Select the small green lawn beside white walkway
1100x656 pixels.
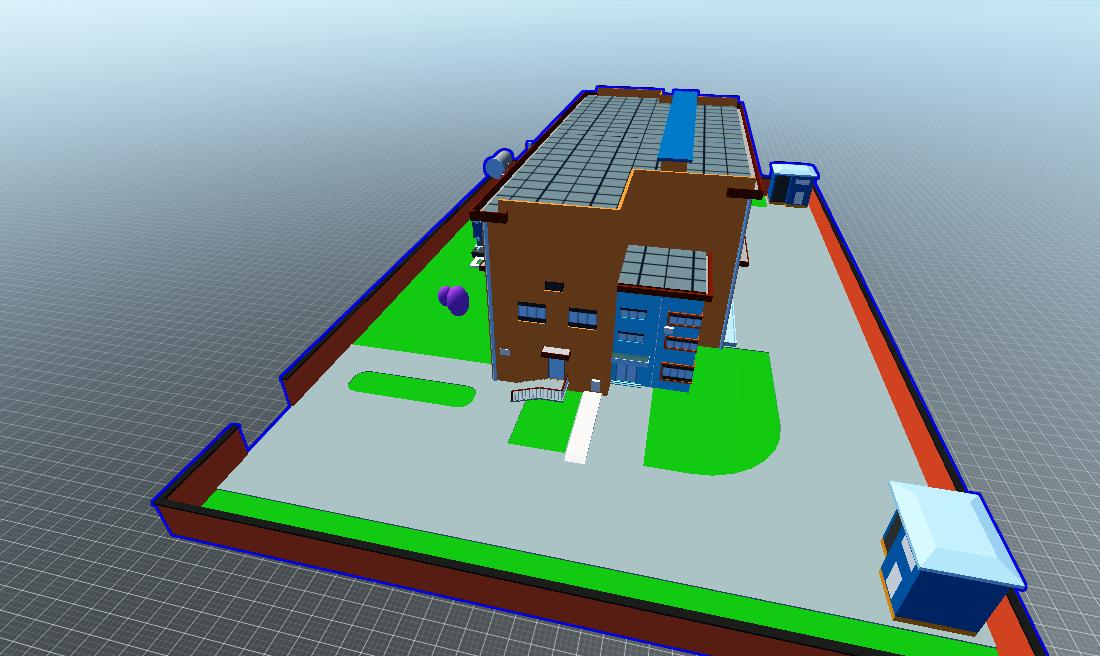[x=537, y=425]
